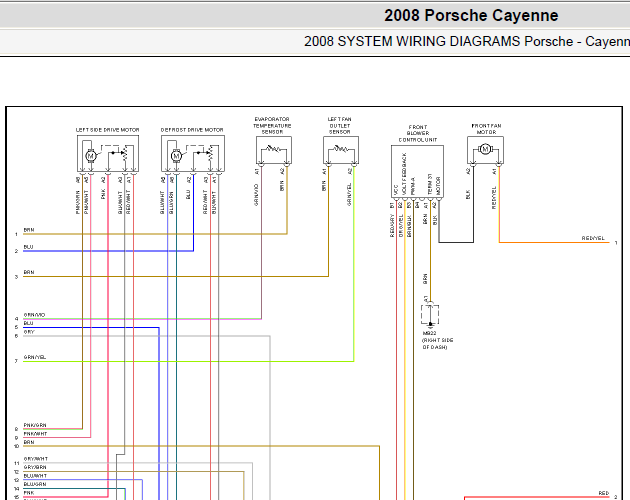Click the 'PNK' label on wire 15

coord(29,492)
